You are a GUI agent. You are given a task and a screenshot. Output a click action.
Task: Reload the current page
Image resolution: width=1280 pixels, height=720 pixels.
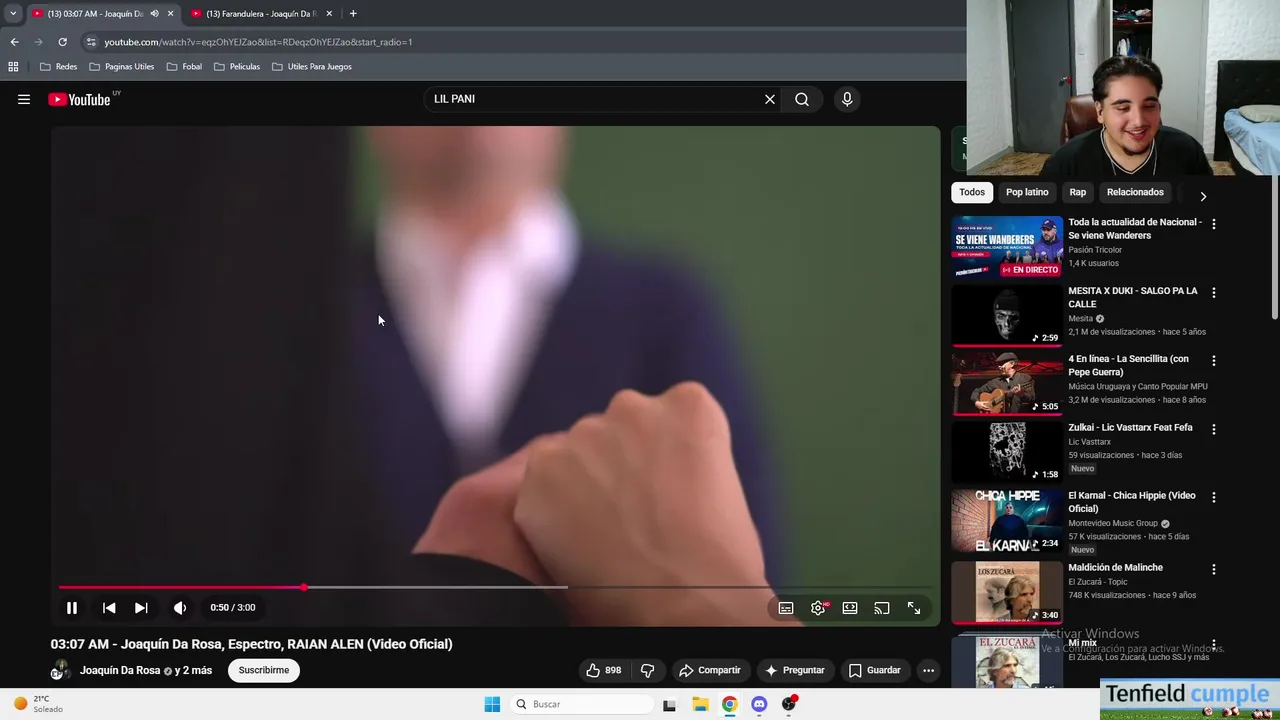click(x=62, y=42)
